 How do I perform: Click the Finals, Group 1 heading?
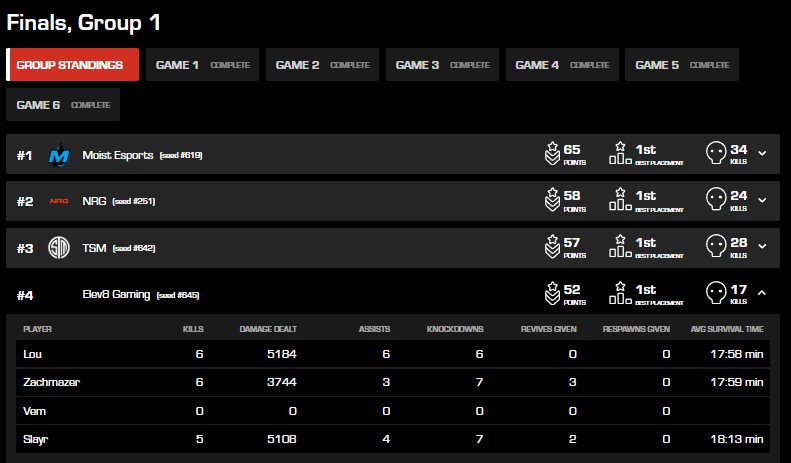click(83, 23)
